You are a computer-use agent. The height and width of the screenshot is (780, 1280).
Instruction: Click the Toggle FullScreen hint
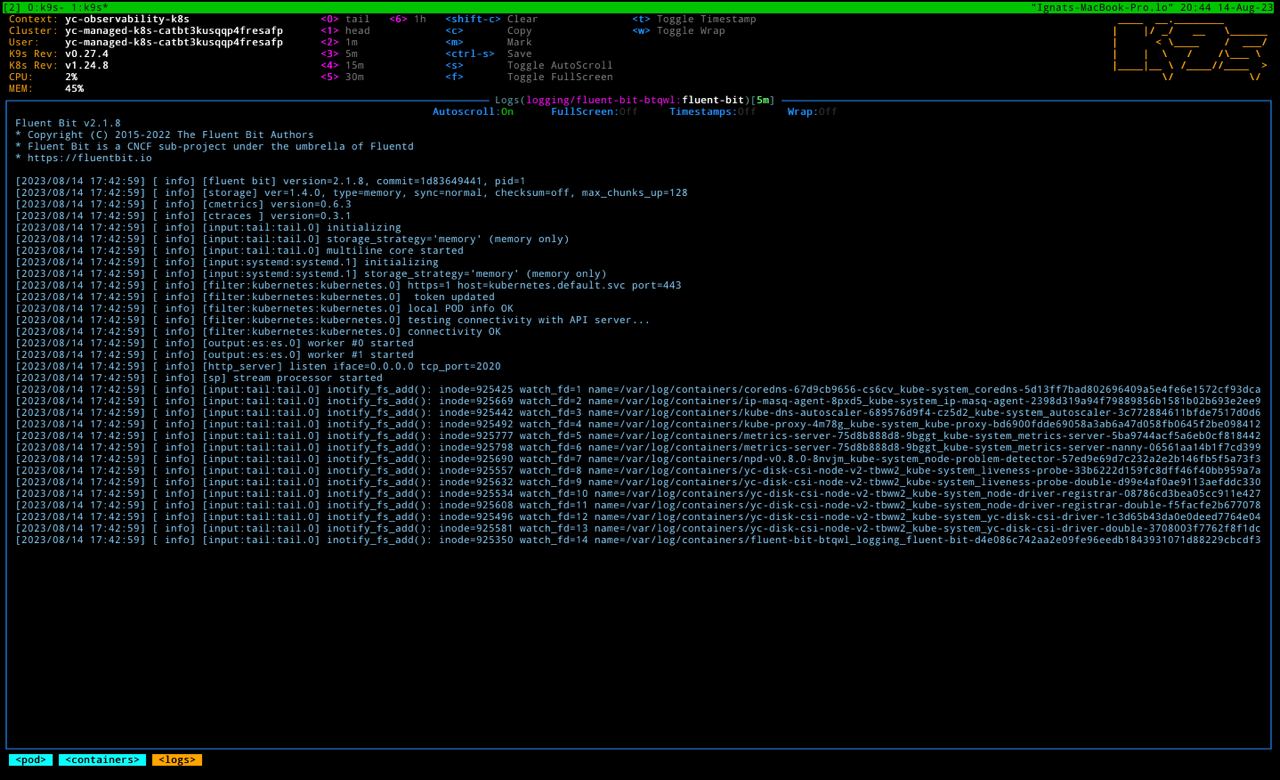pos(529,77)
